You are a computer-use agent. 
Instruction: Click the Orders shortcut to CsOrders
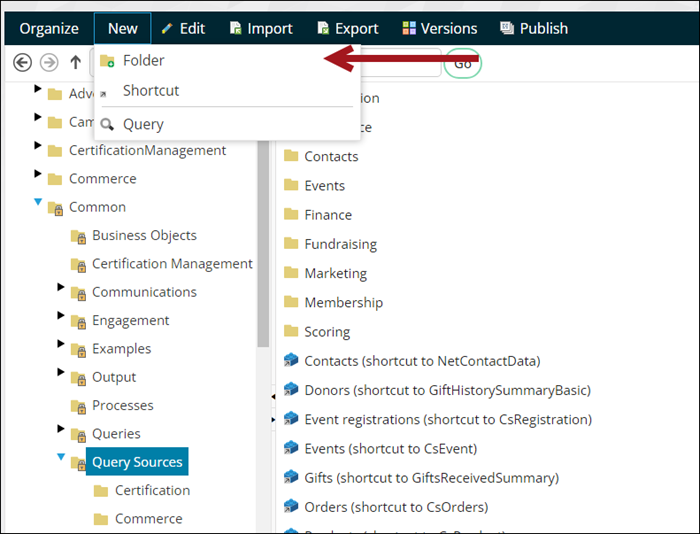[x=396, y=507]
